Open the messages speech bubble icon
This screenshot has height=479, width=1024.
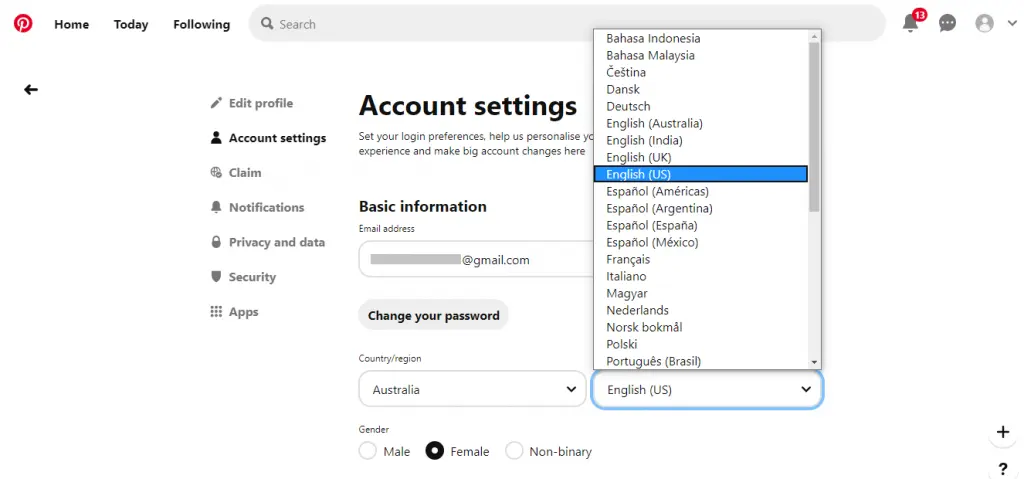tap(947, 24)
